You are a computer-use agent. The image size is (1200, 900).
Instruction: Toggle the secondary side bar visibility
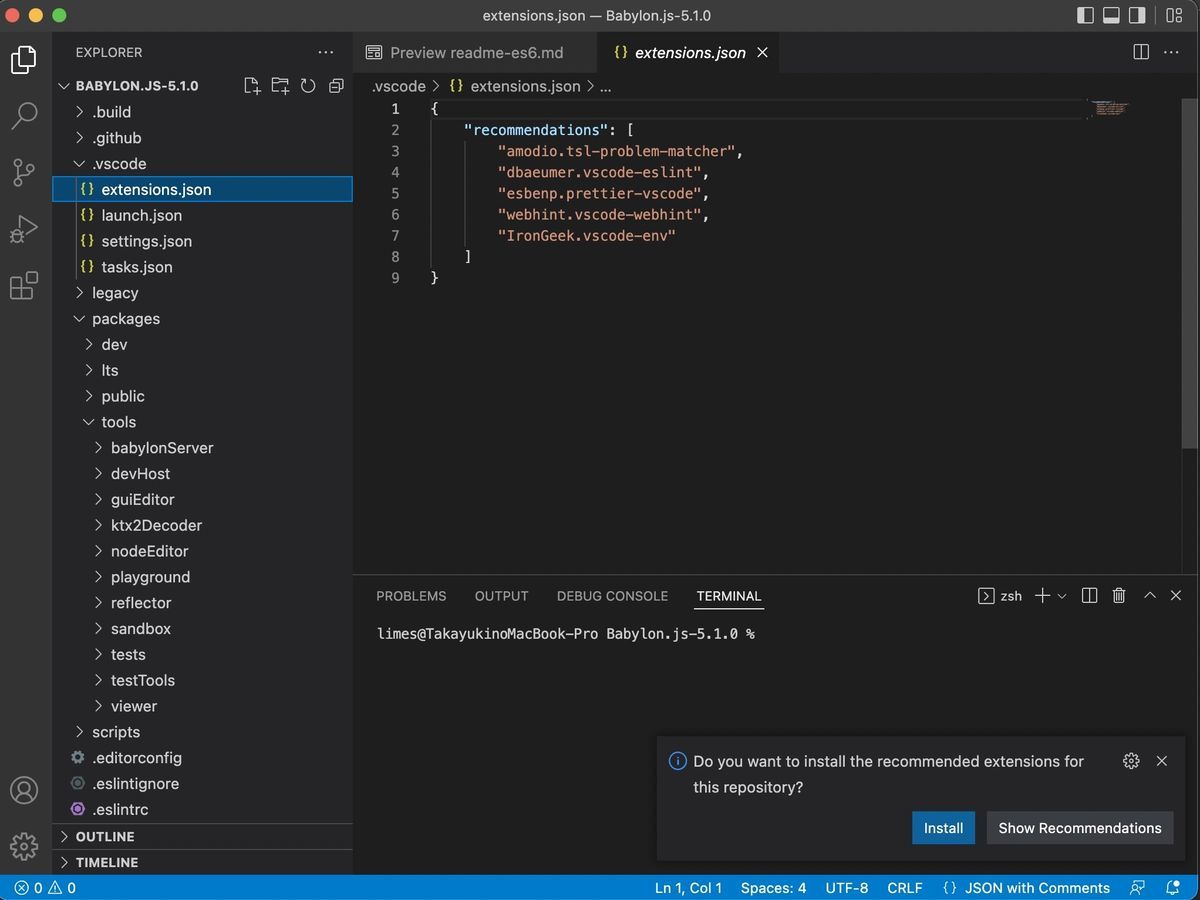pyautogui.click(x=1138, y=15)
